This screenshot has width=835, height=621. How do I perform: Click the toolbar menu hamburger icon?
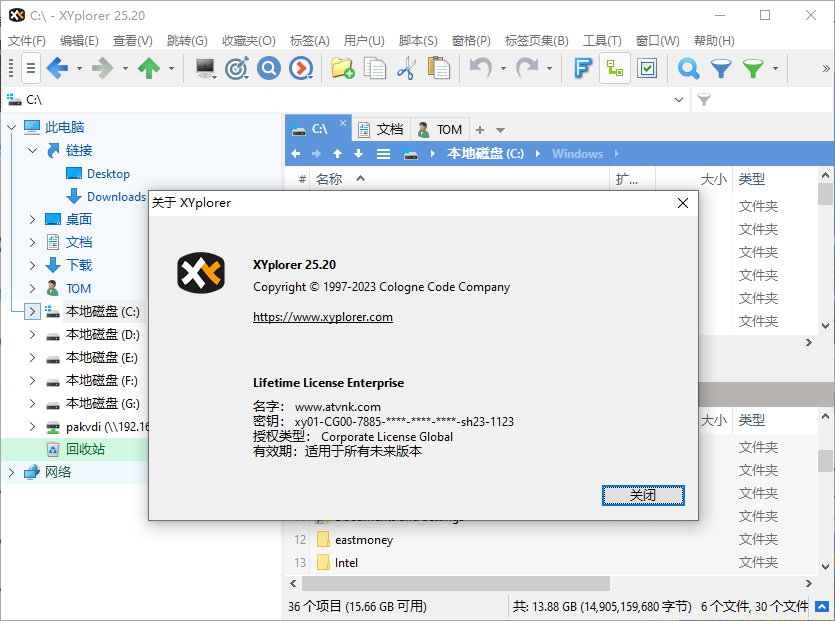[x=31, y=68]
